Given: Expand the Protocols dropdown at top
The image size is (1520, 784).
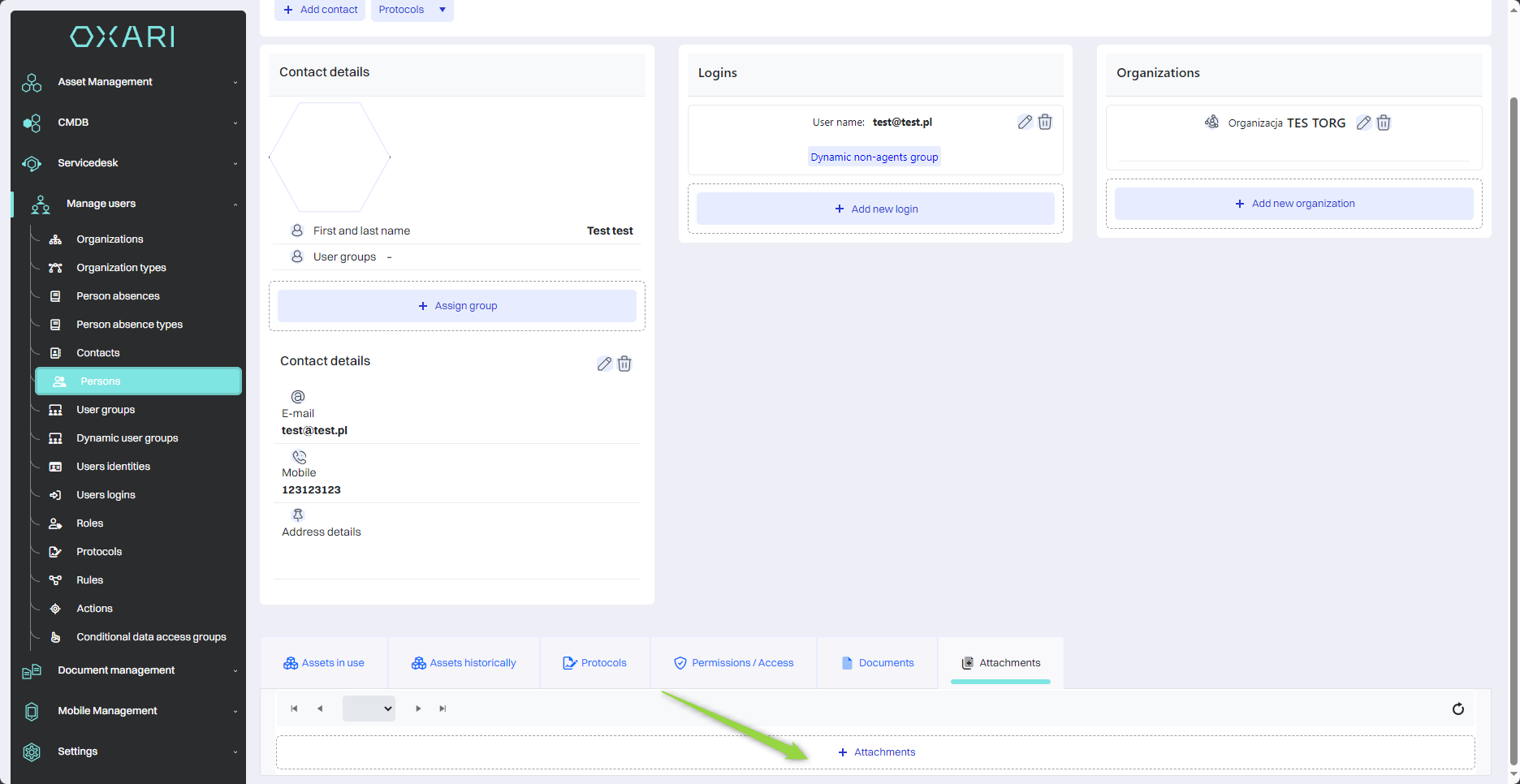Looking at the screenshot, I should 442,10.
